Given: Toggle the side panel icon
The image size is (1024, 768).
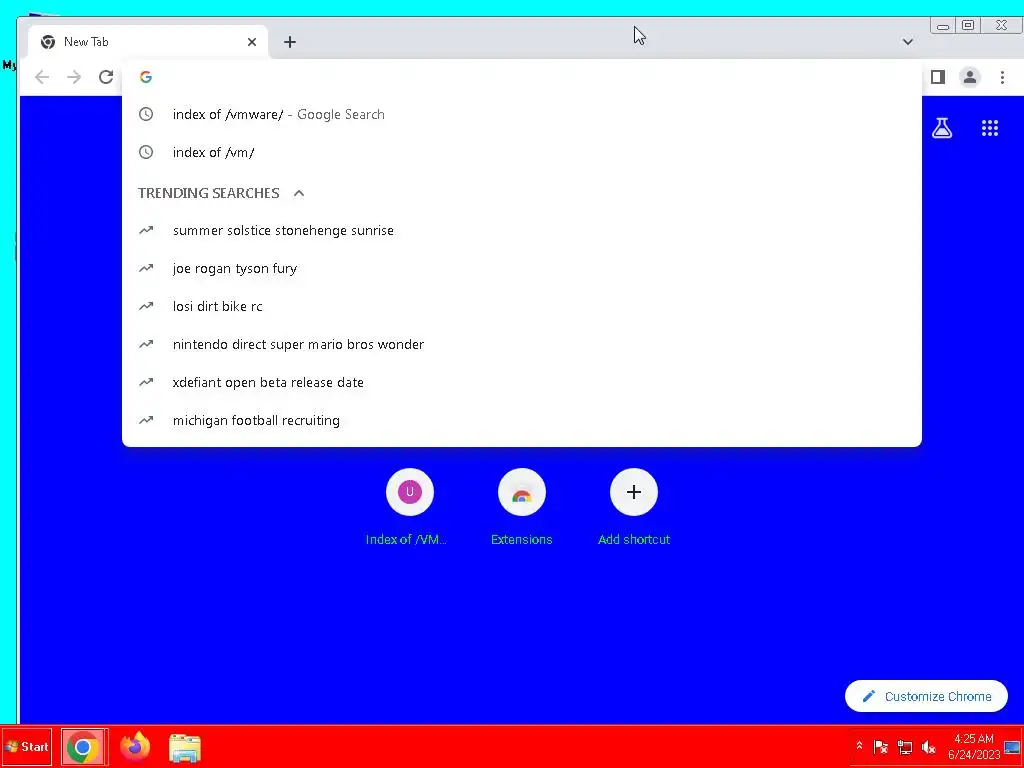Looking at the screenshot, I should (938, 77).
